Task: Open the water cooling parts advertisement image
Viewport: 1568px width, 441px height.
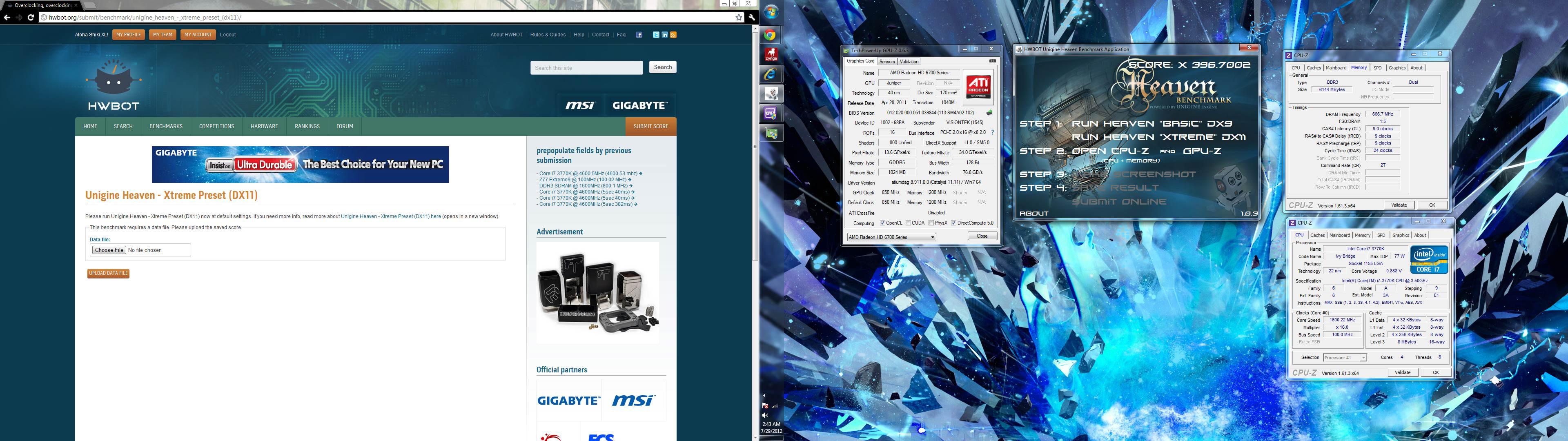Action: tap(597, 293)
